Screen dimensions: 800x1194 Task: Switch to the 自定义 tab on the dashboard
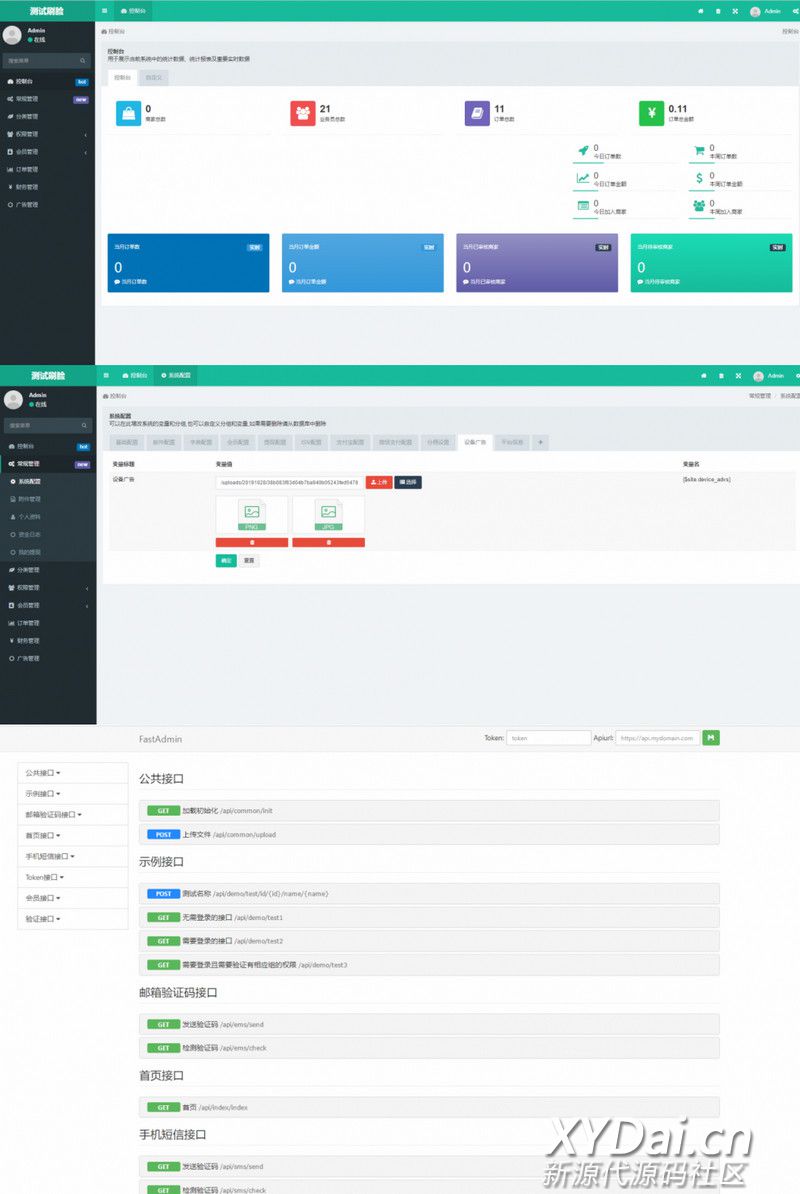pyautogui.click(x=154, y=78)
